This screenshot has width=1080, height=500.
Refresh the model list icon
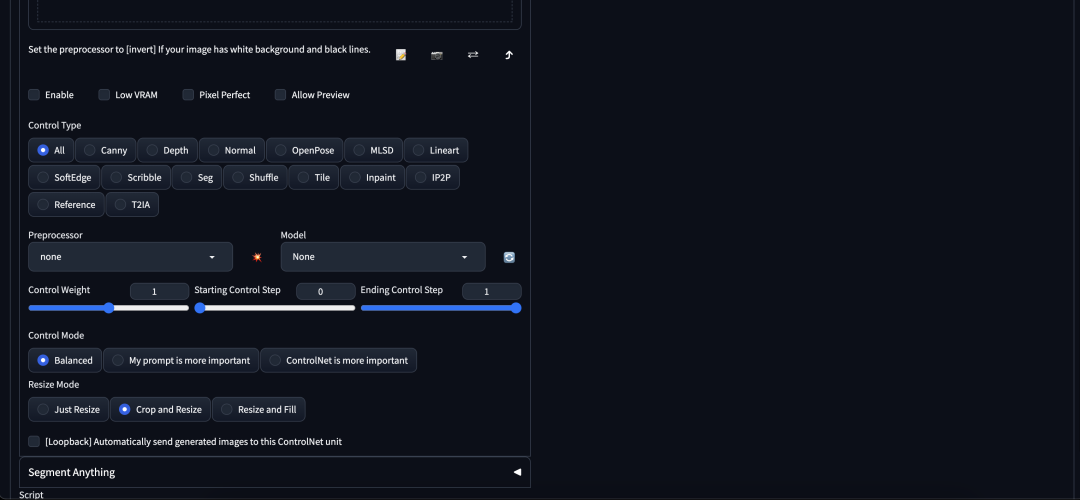click(x=509, y=257)
